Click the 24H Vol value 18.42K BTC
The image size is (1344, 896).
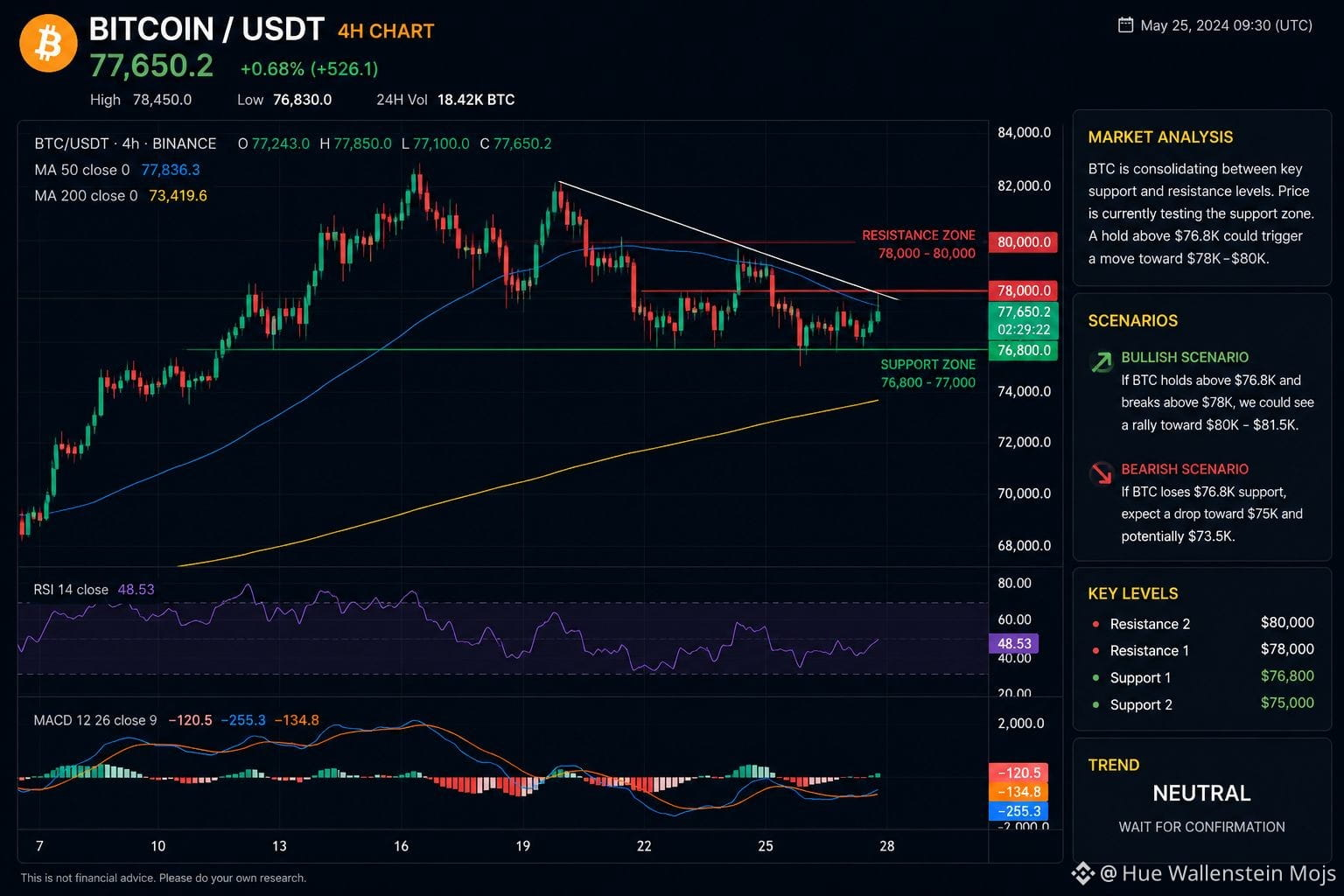(476, 100)
